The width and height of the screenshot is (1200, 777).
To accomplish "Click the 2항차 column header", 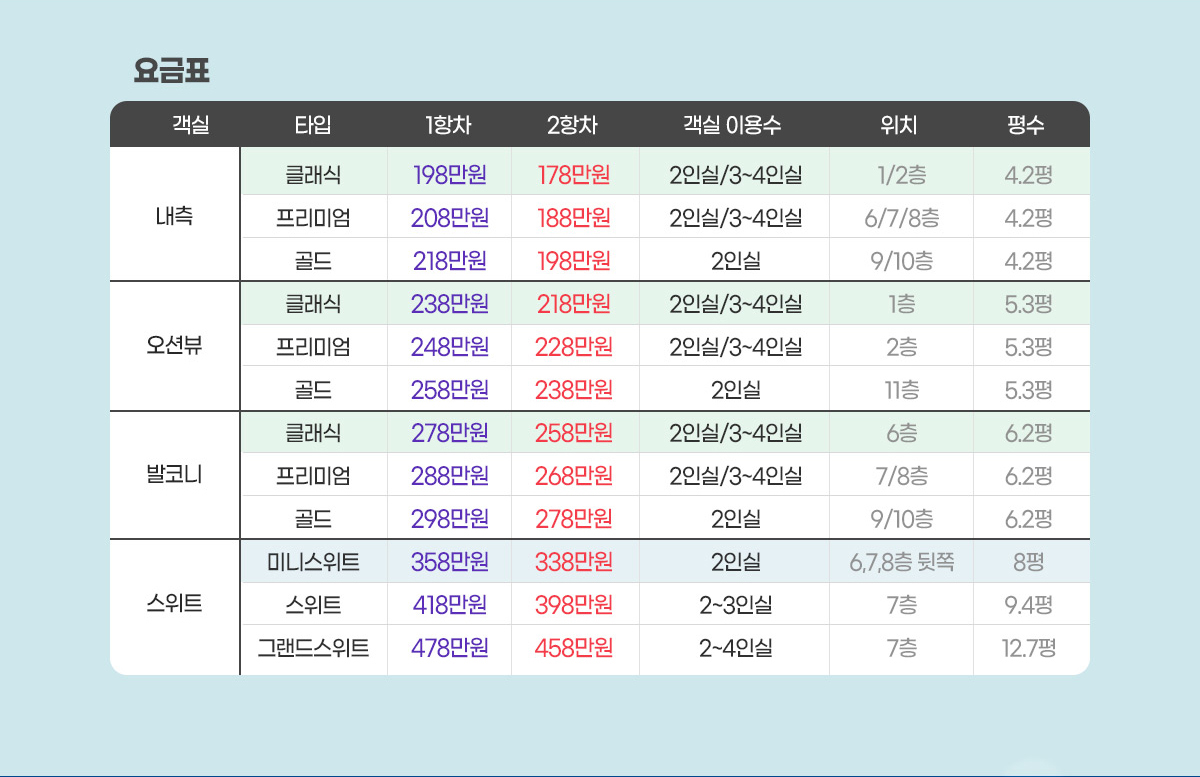I will click(573, 125).
